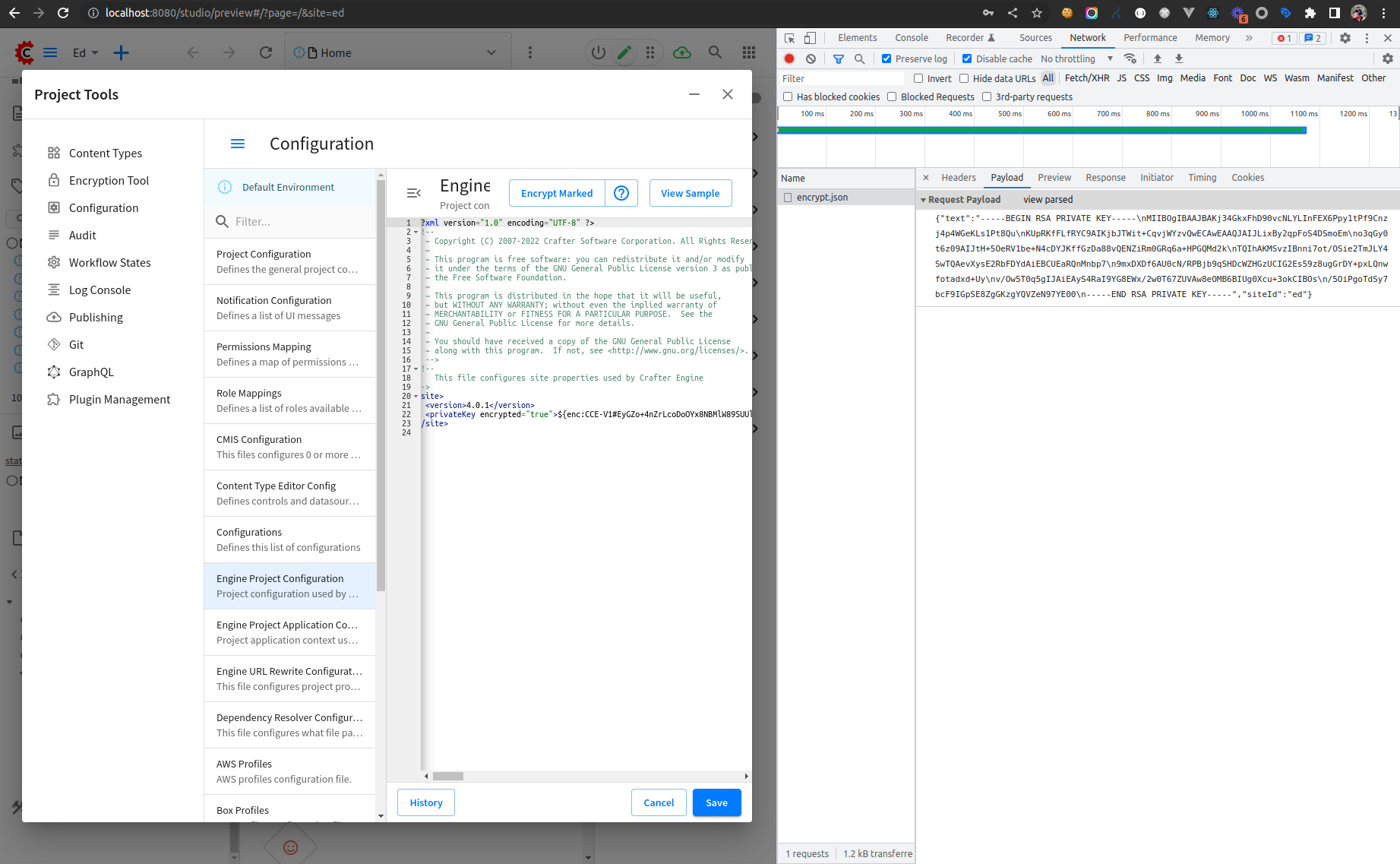Open Studio search via the magnifier icon
This screenshot has width=1400, height=864.
715,52
